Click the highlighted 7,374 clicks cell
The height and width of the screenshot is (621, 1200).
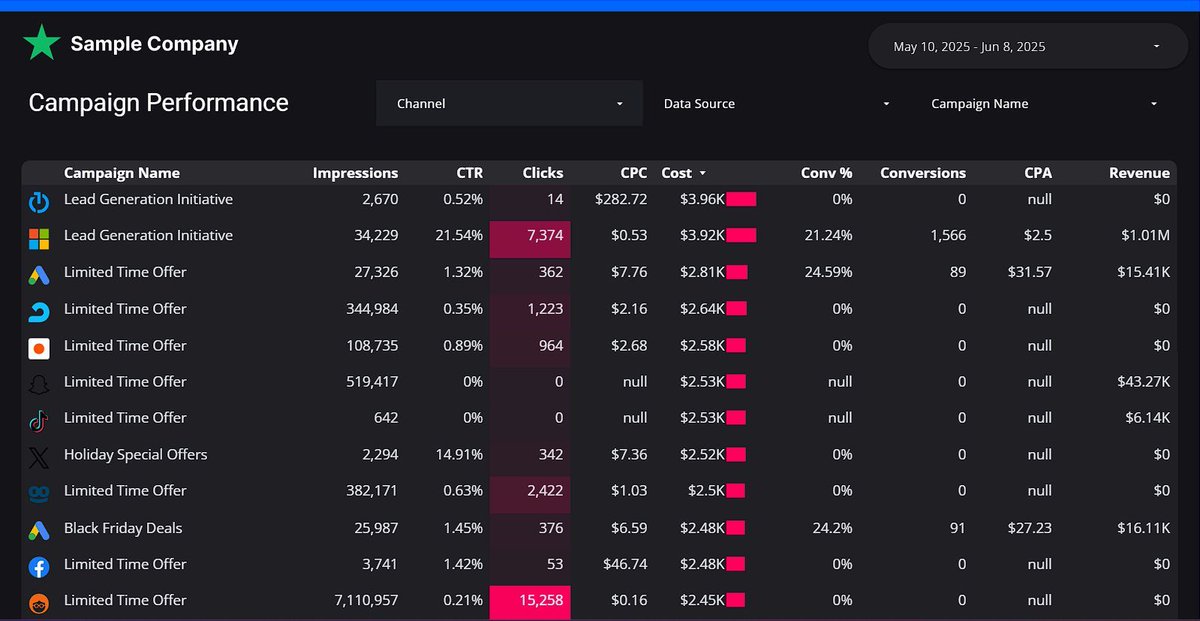[530, 239]
